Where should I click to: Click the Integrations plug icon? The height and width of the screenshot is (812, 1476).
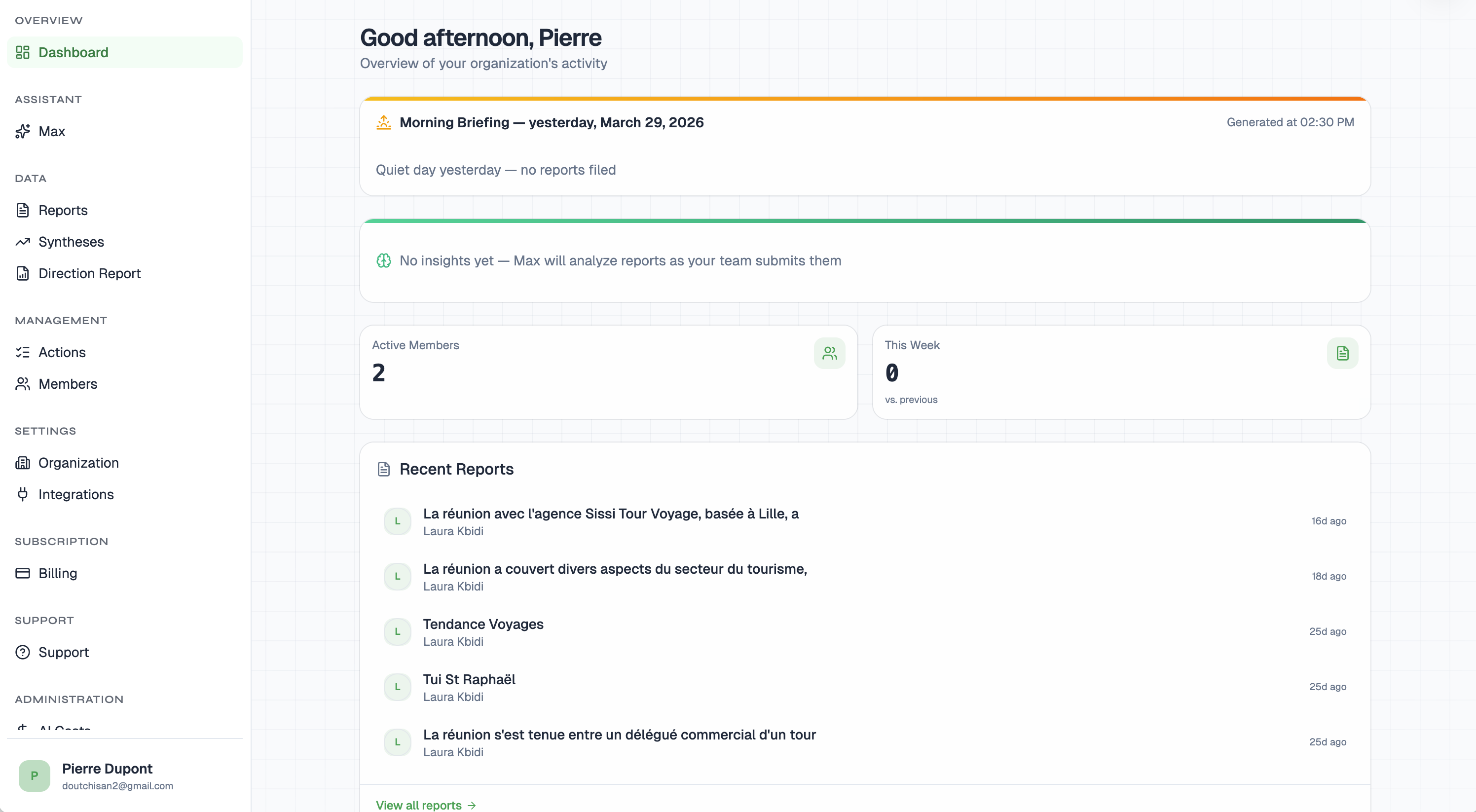(x=22, y=494)
